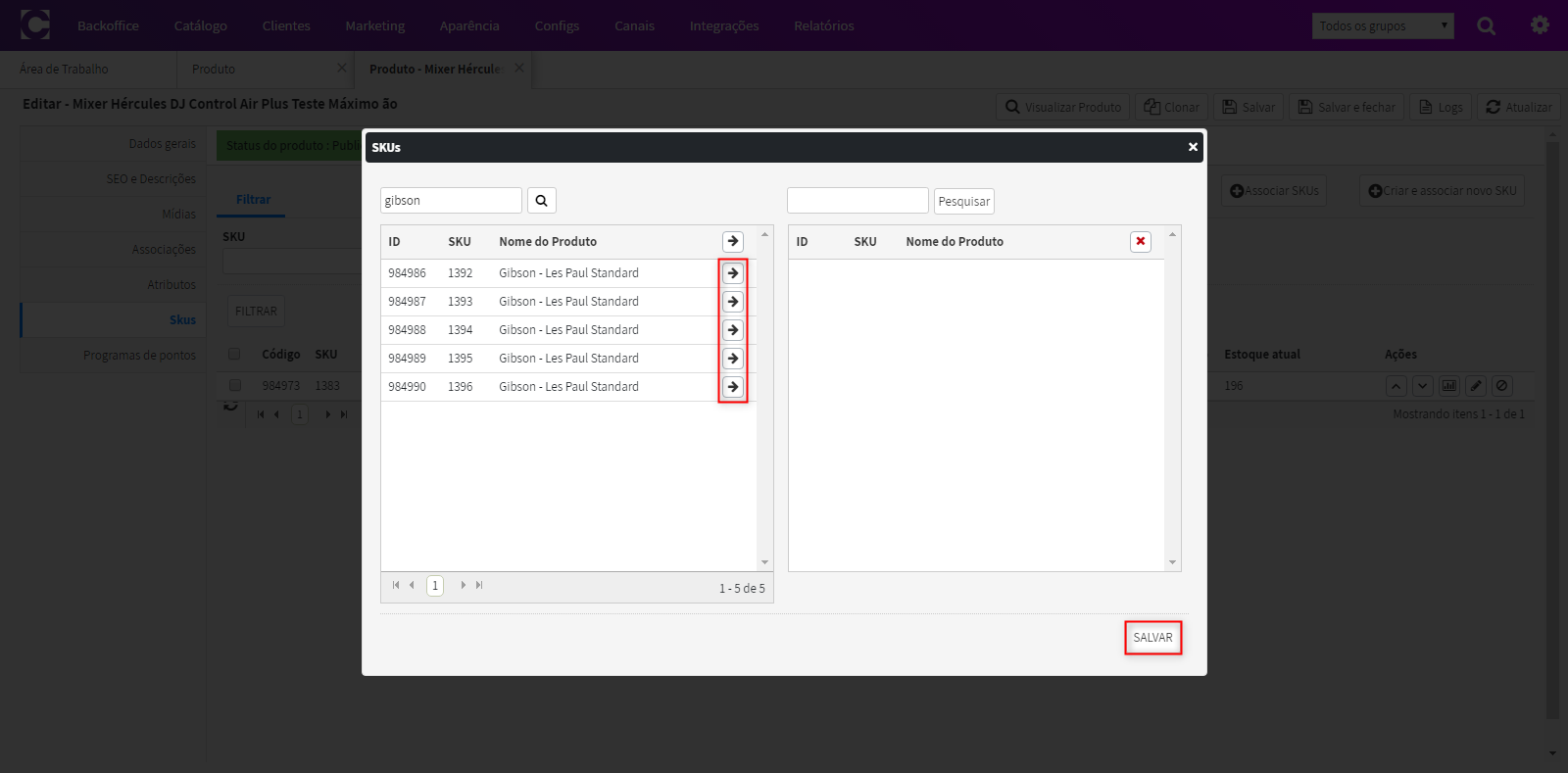
Task: Move SKU 1393 to the right list
Action: coord(733,302)
